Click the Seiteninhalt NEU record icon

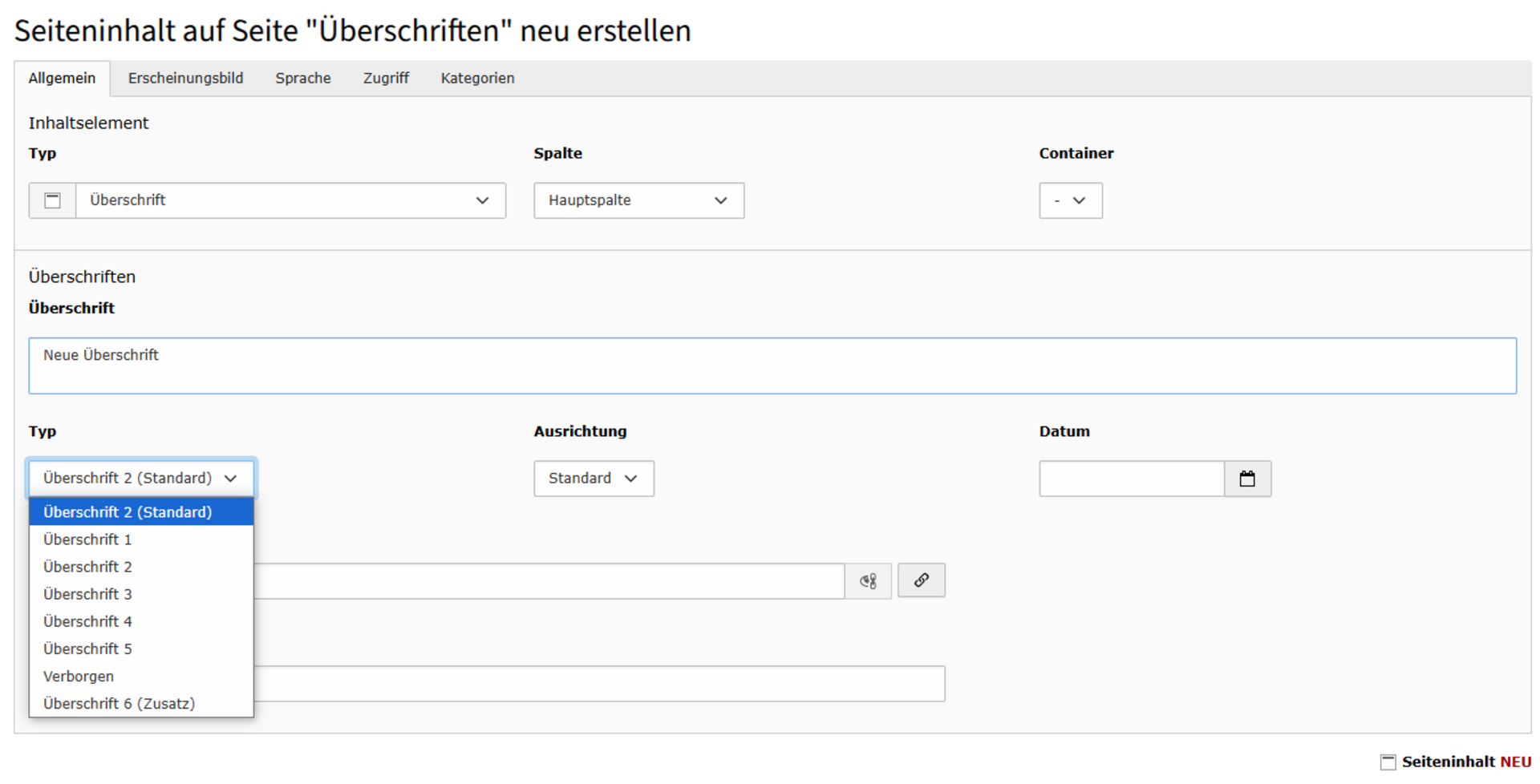(1388, 762)
